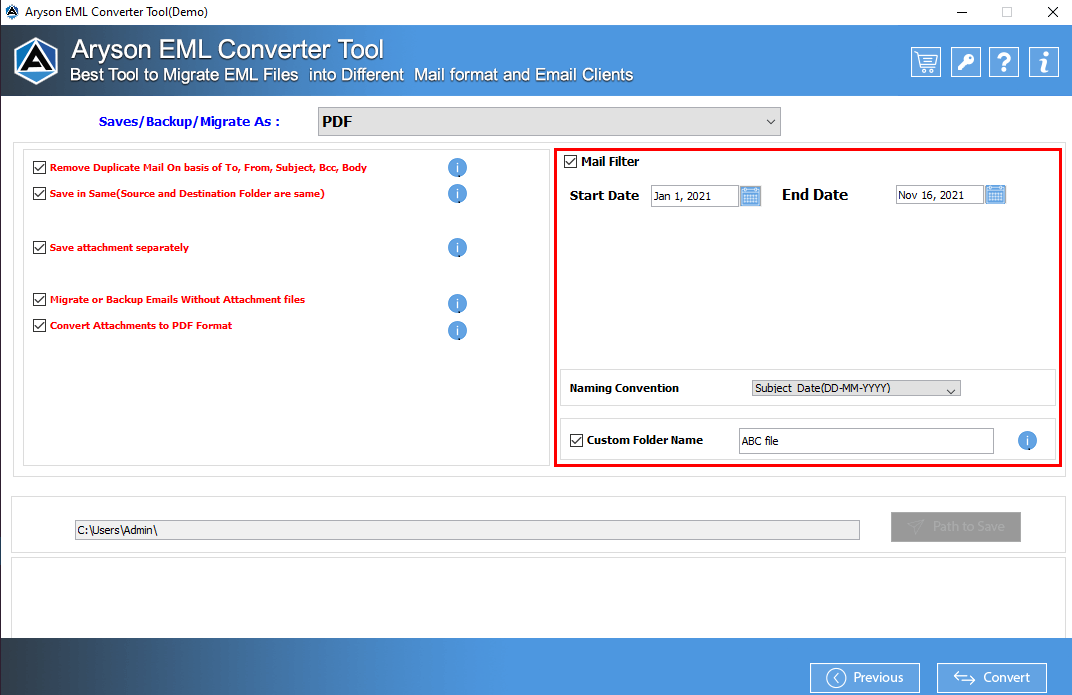This screenshot has height=695, width=1072.
Task: Disable the Mail Filter checkbox
Action: coord(570,161)
